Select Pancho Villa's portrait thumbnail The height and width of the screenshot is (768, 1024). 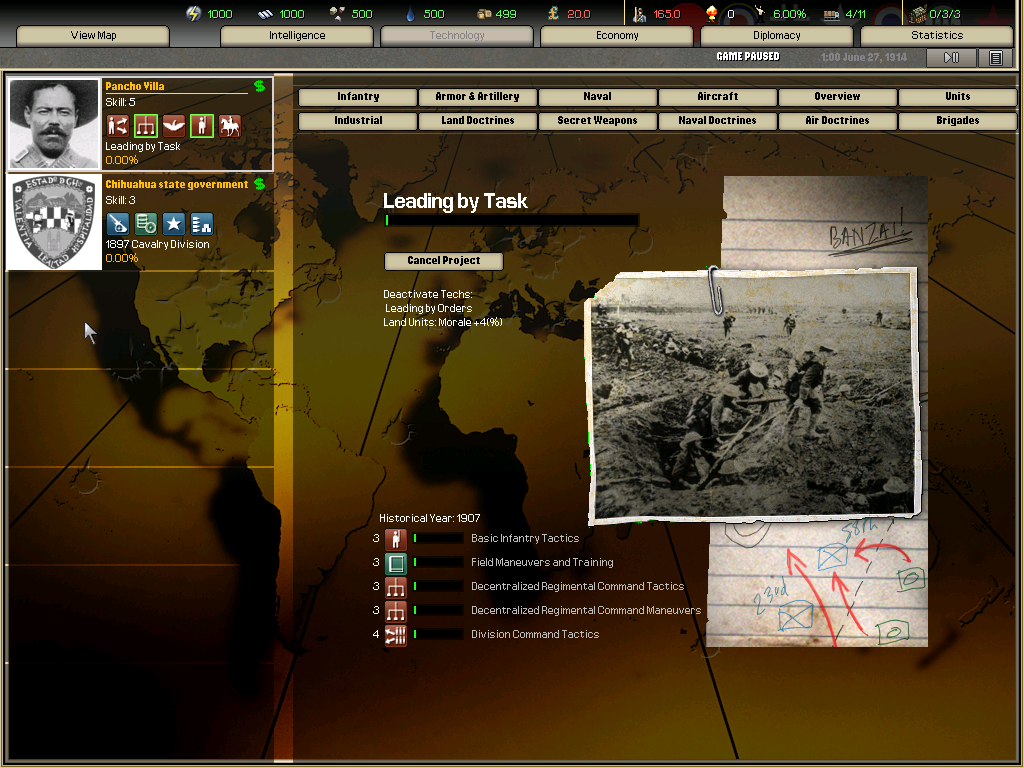pyautogui.click(x=55, y=123)
